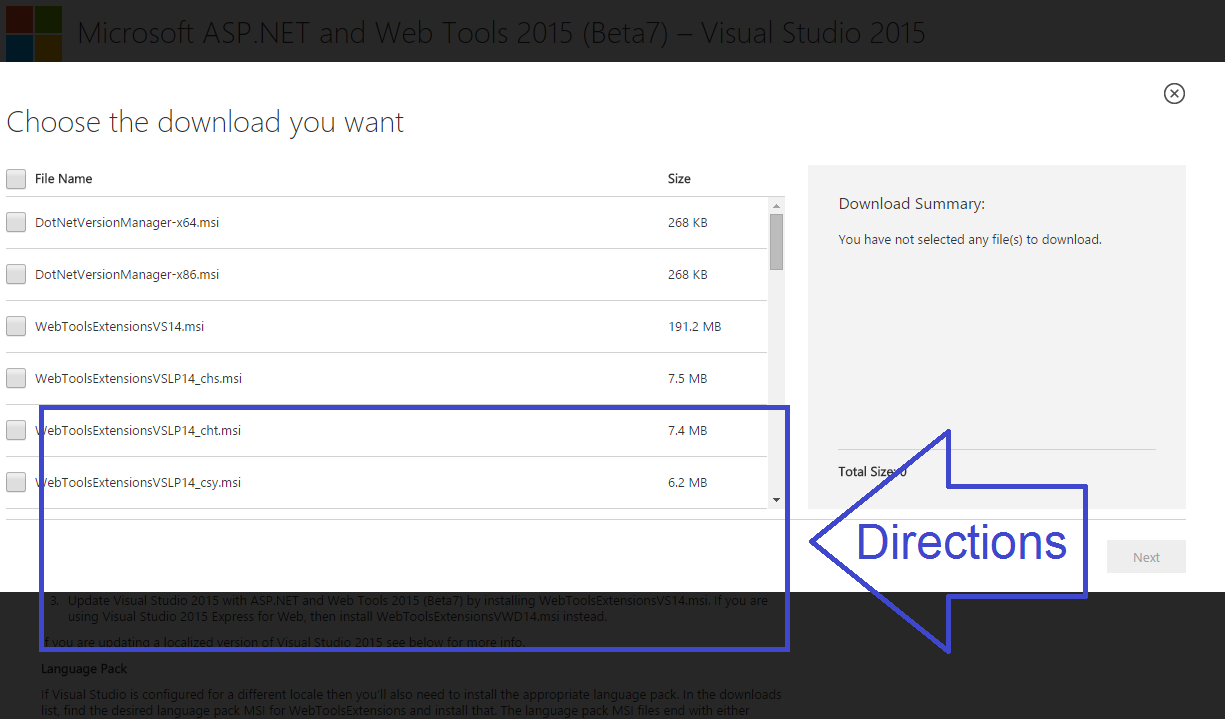The height and width of the screenshot is (719, 1225).
Task: Click the file name WebToolsExtensionsVSLP14_chs.msi
Action: 138,378
